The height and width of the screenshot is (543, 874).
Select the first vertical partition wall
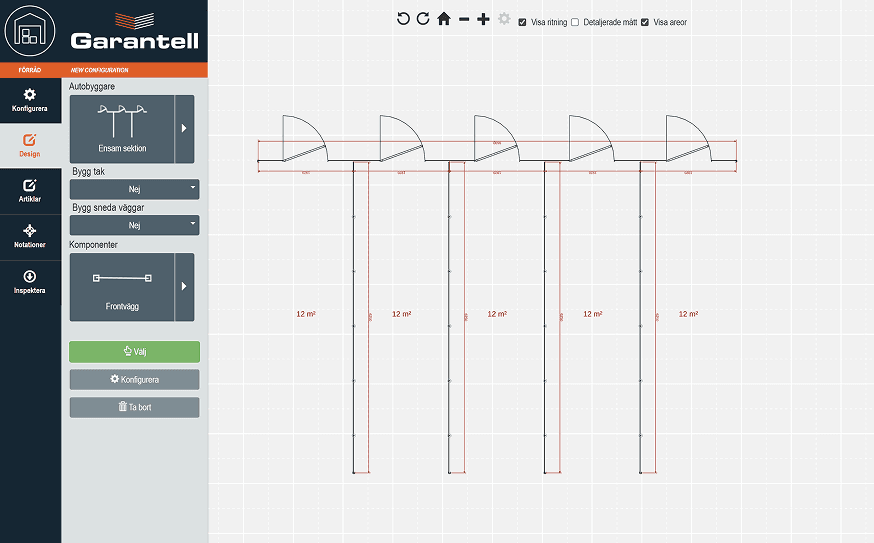[353, 317]
